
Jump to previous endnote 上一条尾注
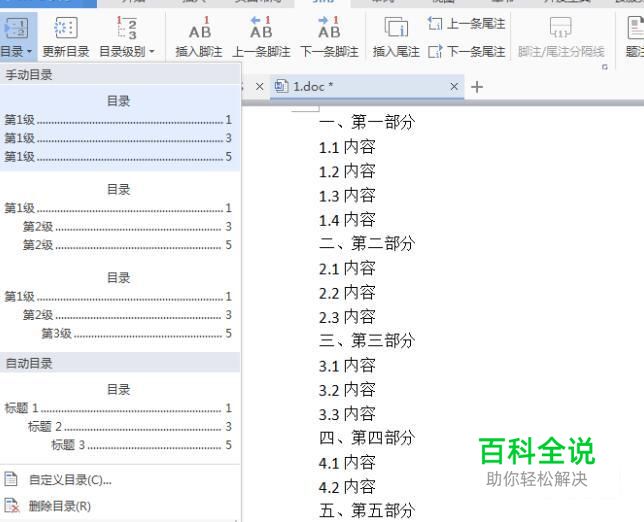click(x=466, y=23)
